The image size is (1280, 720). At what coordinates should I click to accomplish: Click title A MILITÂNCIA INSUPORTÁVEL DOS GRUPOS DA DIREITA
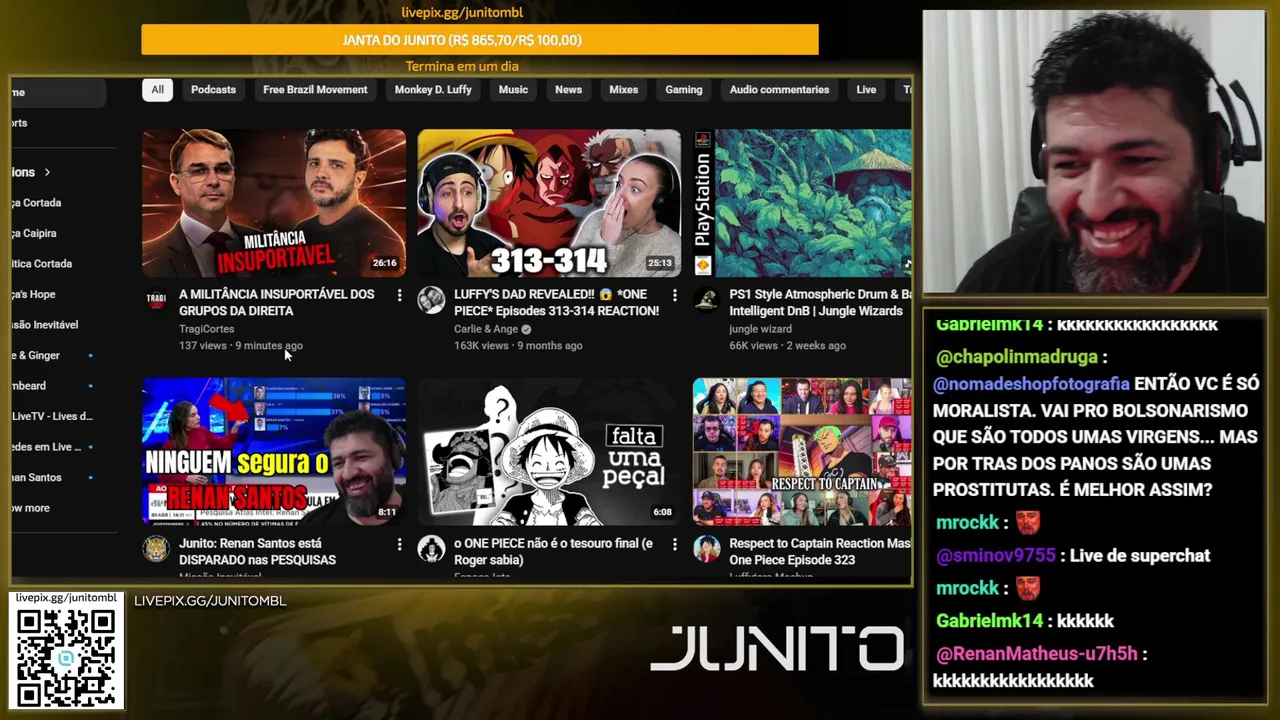[x=277, y=302]
